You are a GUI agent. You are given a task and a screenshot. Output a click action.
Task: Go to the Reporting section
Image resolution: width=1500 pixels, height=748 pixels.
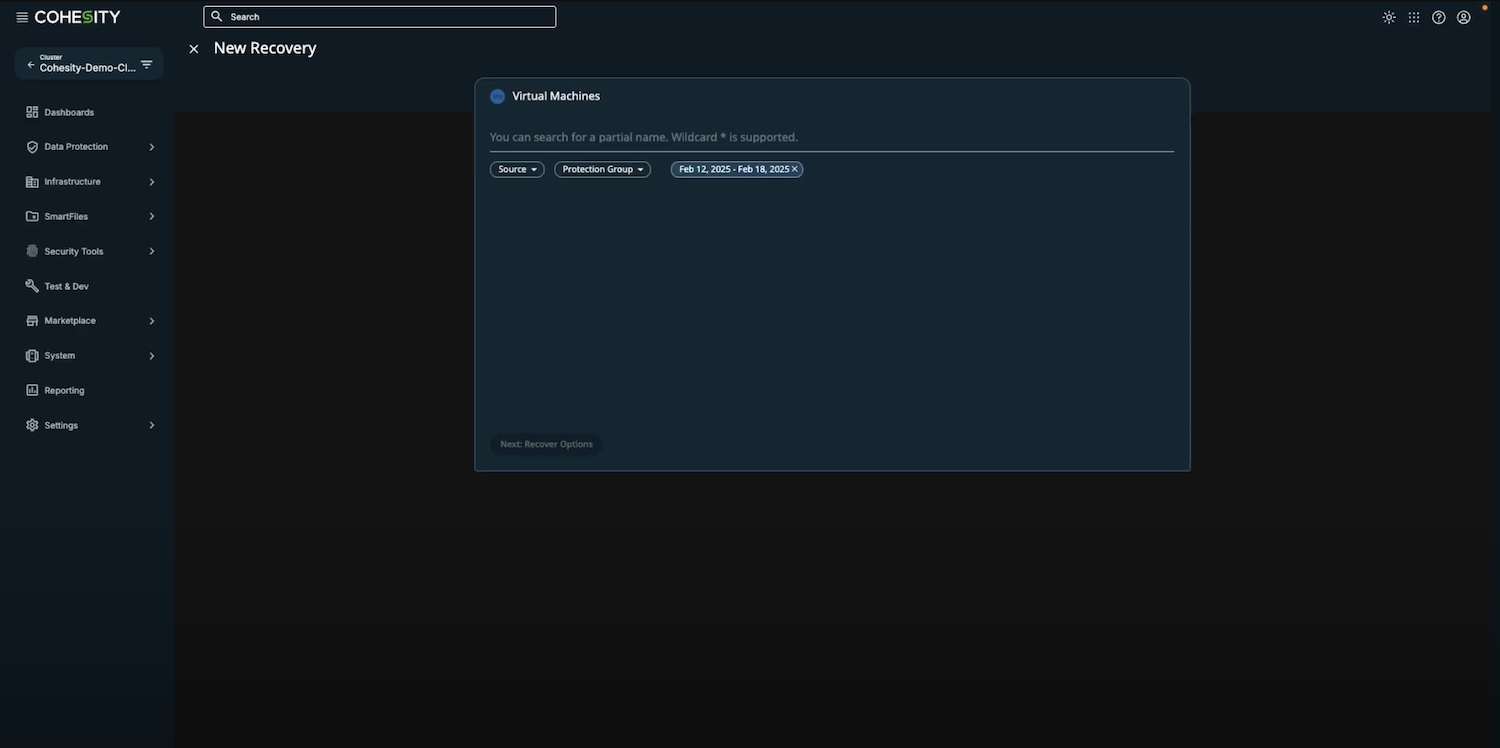point(64,391)
